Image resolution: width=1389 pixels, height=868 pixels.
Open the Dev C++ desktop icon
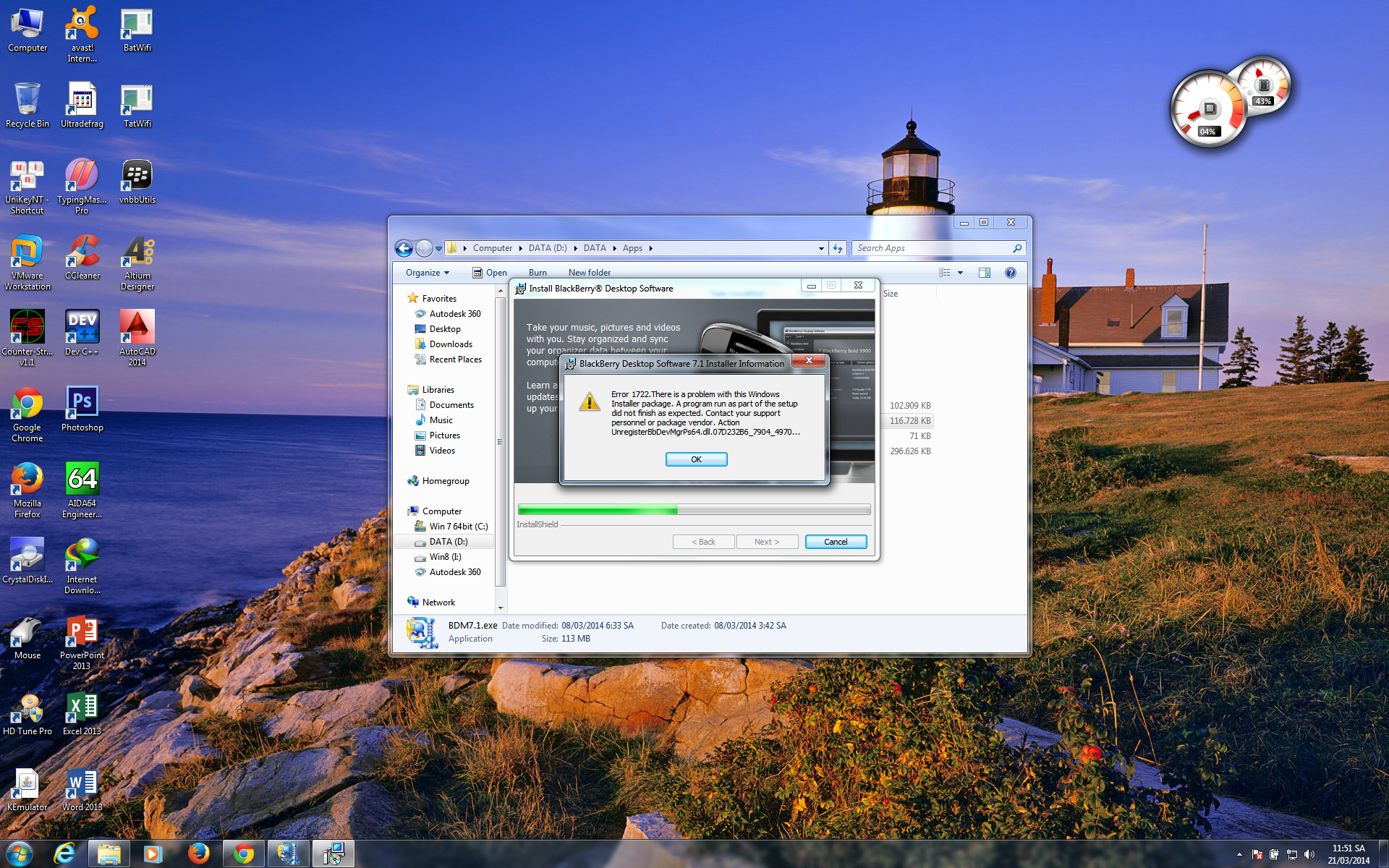tap(82, 333)
